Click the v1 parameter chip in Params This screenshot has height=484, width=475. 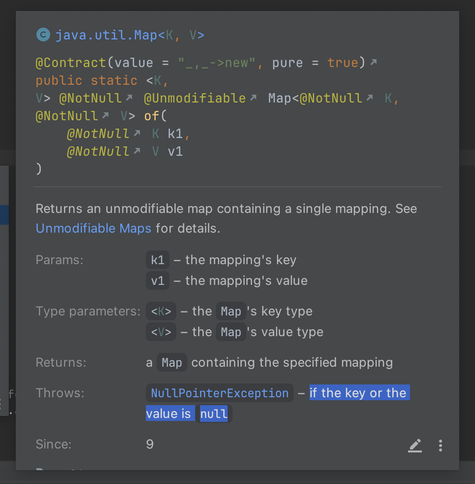(158, 281)
